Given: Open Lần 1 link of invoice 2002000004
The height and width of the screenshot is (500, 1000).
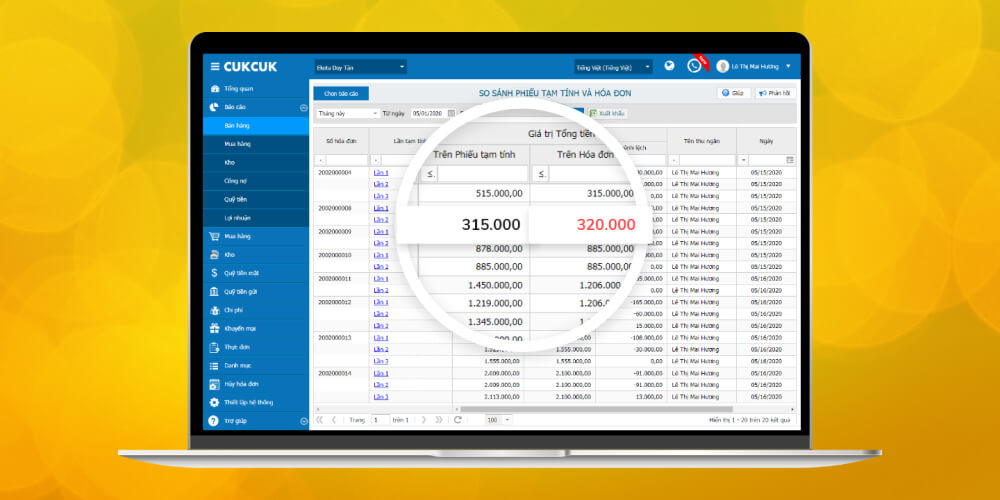Looking at the screenshot, I should (x=381, y=173).
